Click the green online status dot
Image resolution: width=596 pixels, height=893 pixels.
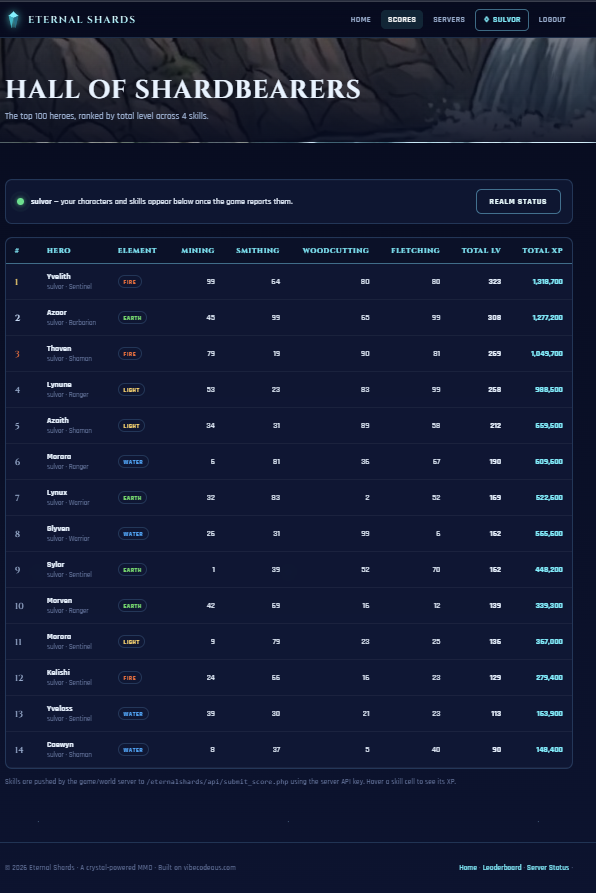coord(20,202)
